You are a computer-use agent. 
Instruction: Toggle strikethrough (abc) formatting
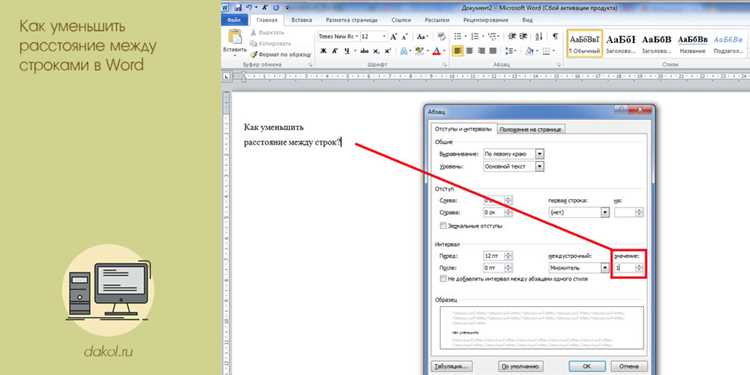tap(364, 51)
